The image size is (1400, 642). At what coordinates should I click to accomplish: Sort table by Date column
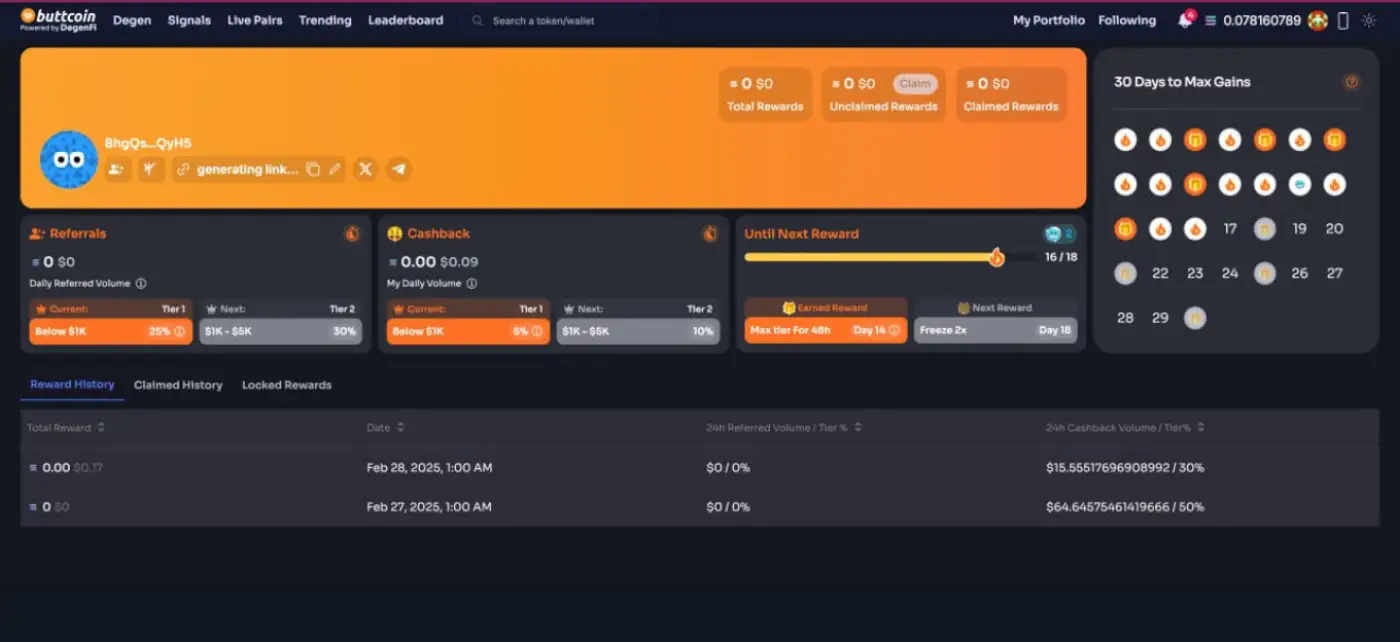400,428
